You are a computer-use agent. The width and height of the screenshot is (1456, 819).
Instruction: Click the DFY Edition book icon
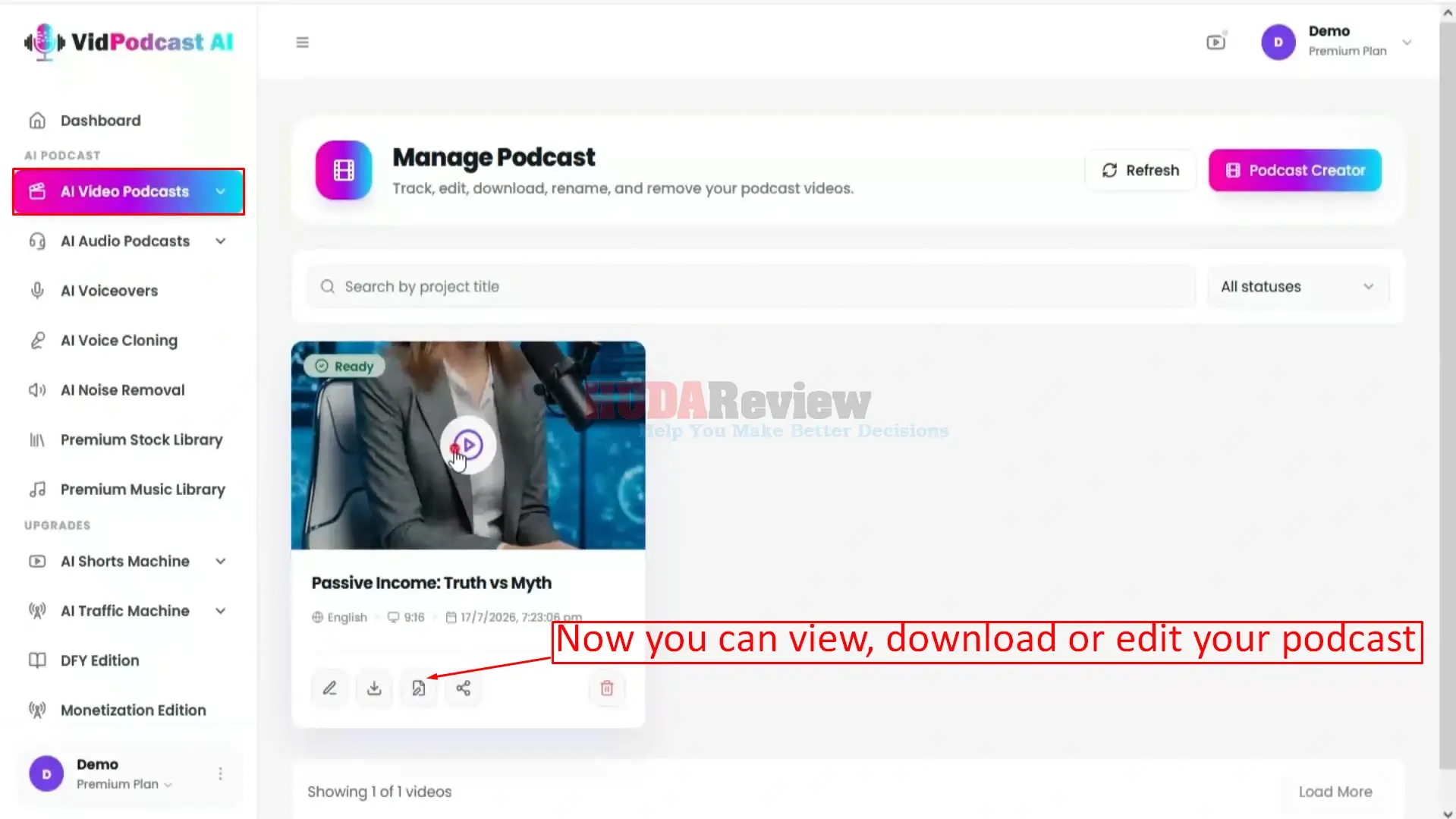coord(37,660)
